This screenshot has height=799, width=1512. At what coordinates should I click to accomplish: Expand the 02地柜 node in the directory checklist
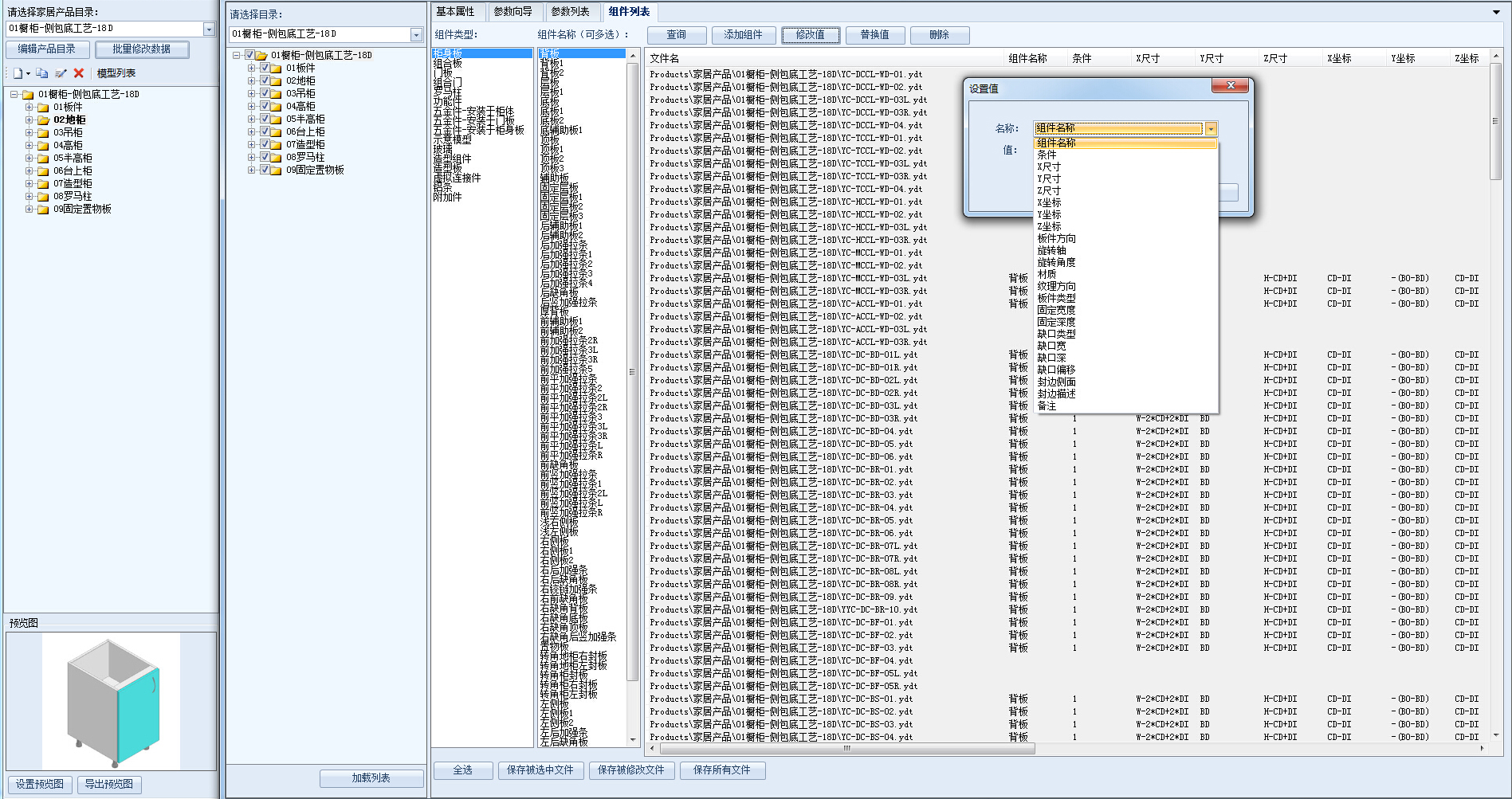[x=252, y=81]
